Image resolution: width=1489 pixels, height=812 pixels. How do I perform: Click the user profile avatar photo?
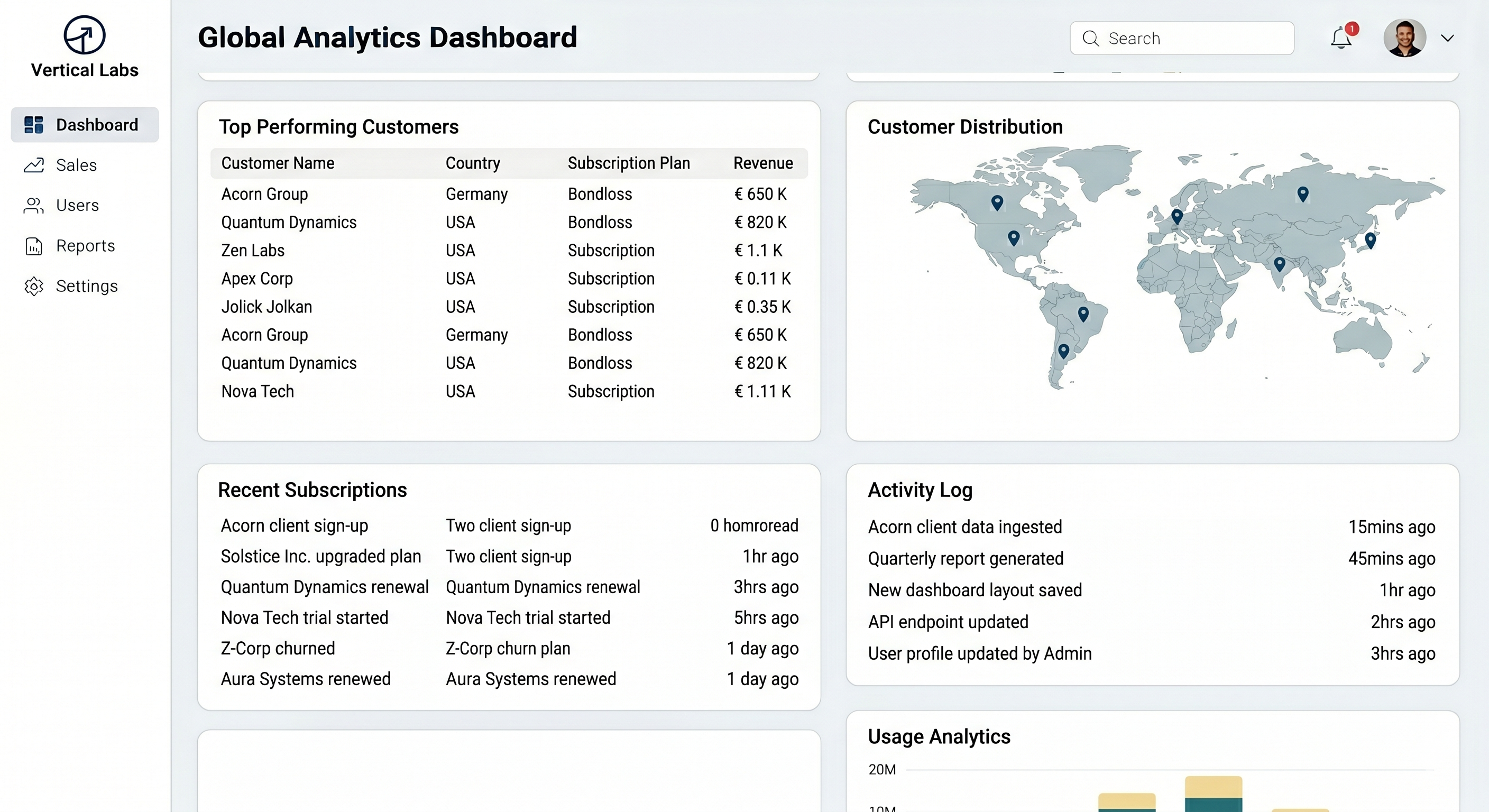(1404, 38)
